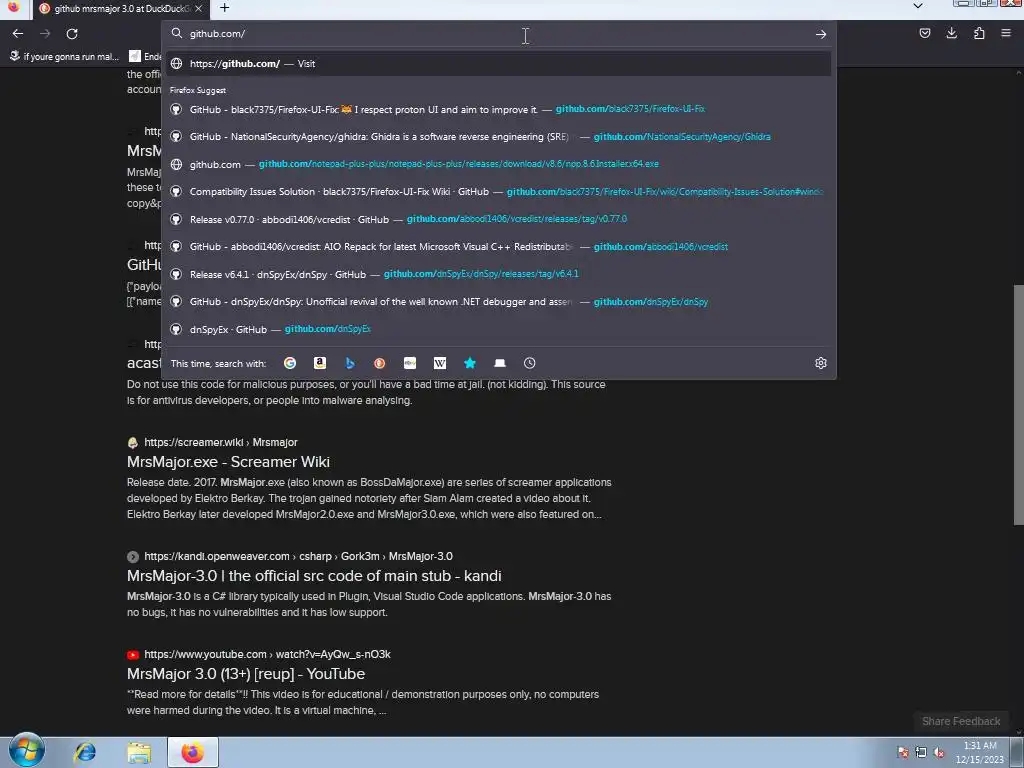Search bookmarks with the star icon
Viewport: 1024px width, 768px height.
click(x=470, y=363)
